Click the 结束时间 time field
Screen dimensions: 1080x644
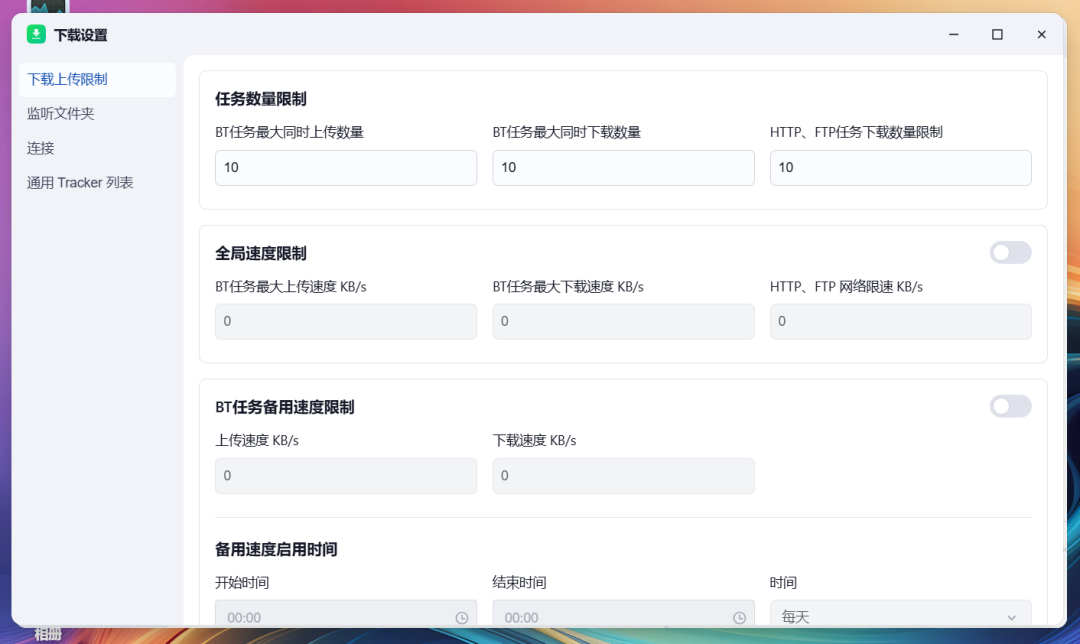coord(623,614)
